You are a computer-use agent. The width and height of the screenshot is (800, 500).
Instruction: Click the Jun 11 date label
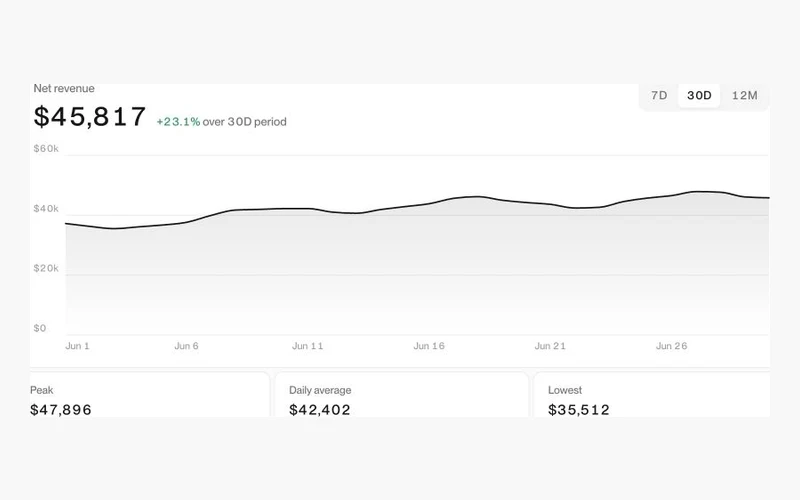308,346
